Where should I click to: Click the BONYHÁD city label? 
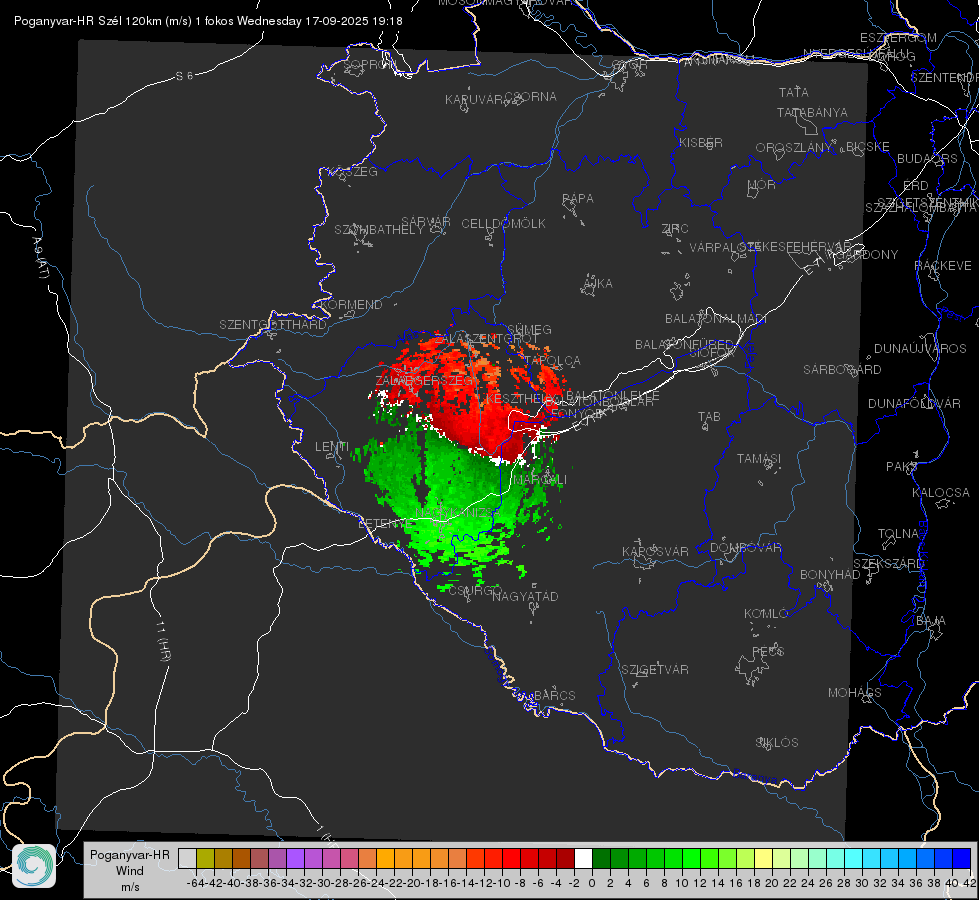click(830, 575)
